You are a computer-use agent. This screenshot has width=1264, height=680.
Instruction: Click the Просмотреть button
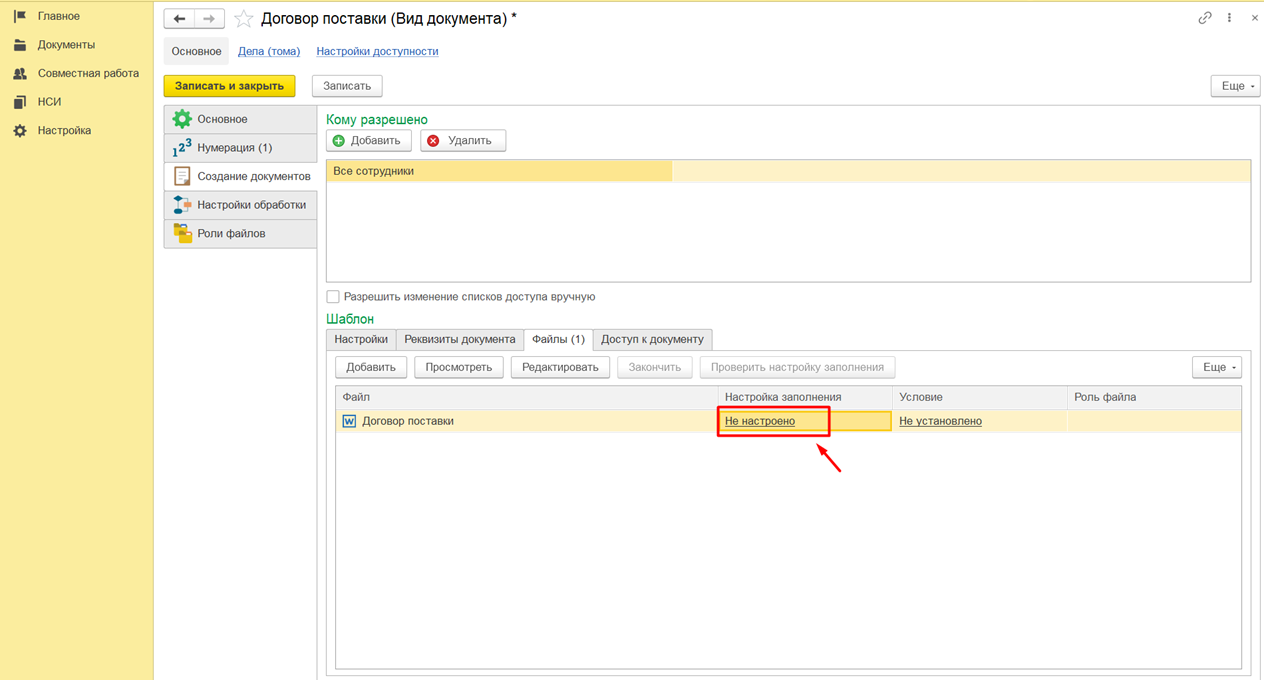459,367
